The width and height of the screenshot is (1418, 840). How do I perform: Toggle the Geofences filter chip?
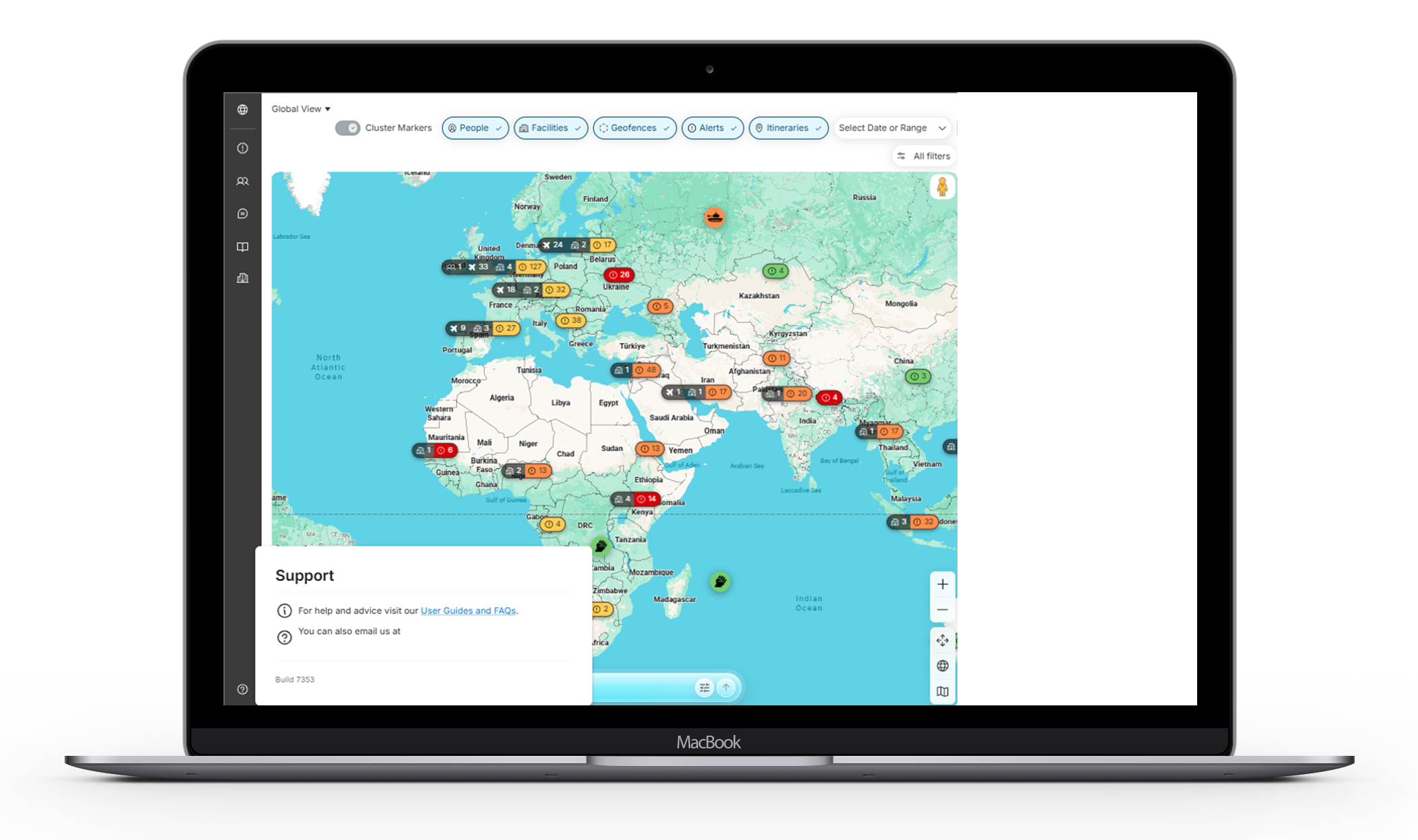(634, 128)
